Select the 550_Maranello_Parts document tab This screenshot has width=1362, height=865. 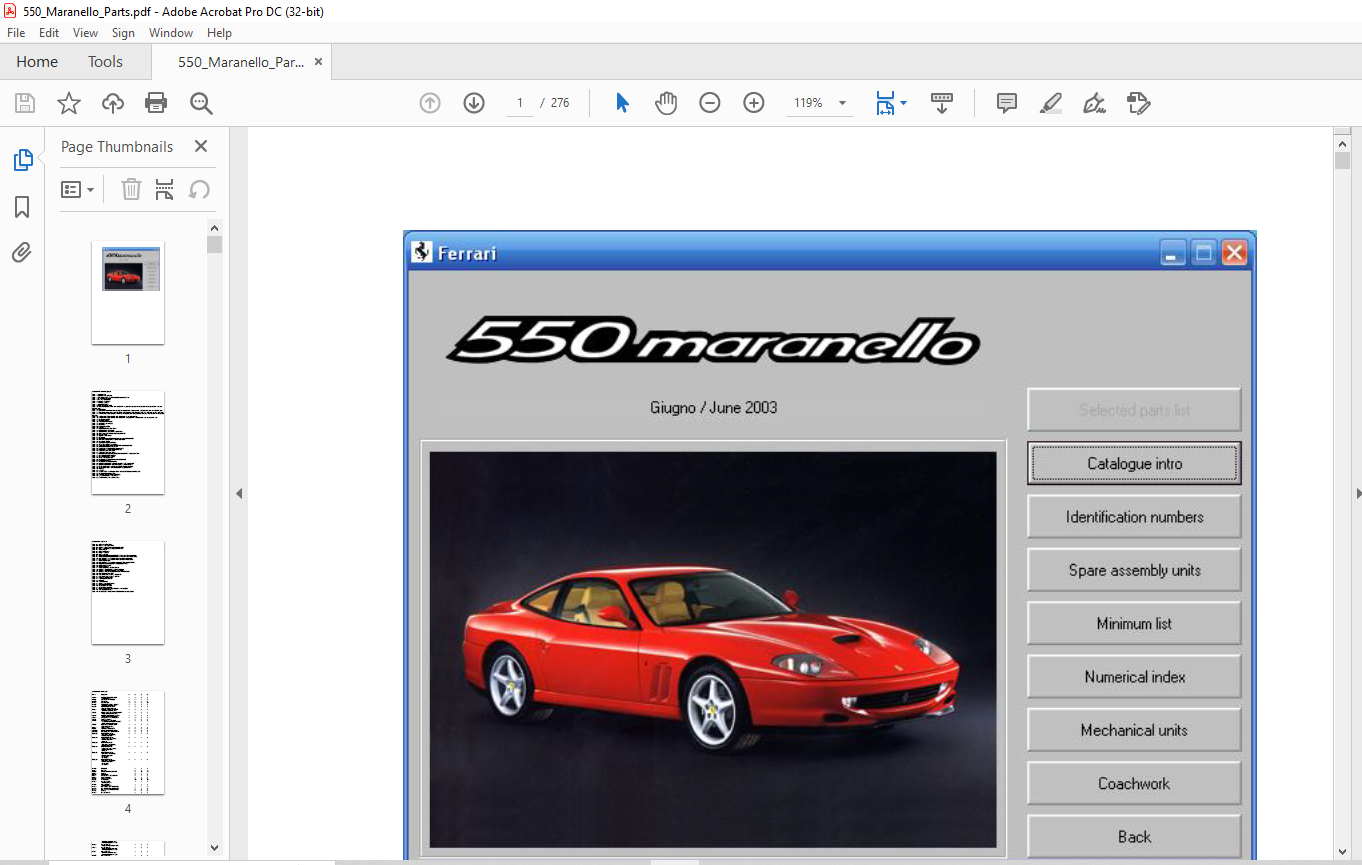coord(241,62)
